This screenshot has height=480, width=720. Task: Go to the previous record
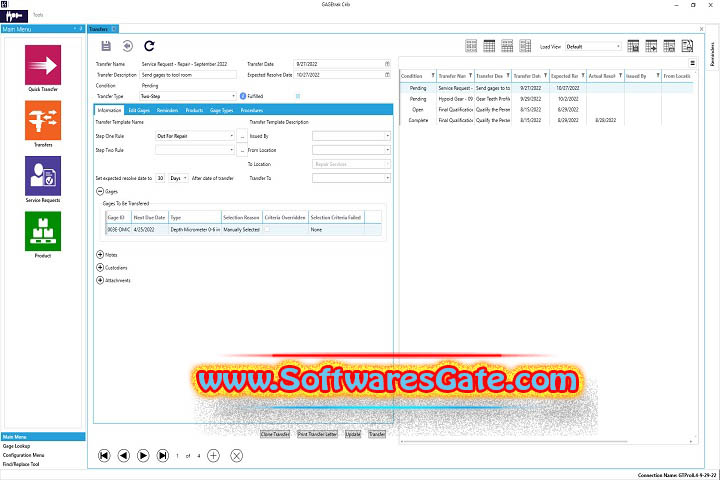[x=124, y=456]
